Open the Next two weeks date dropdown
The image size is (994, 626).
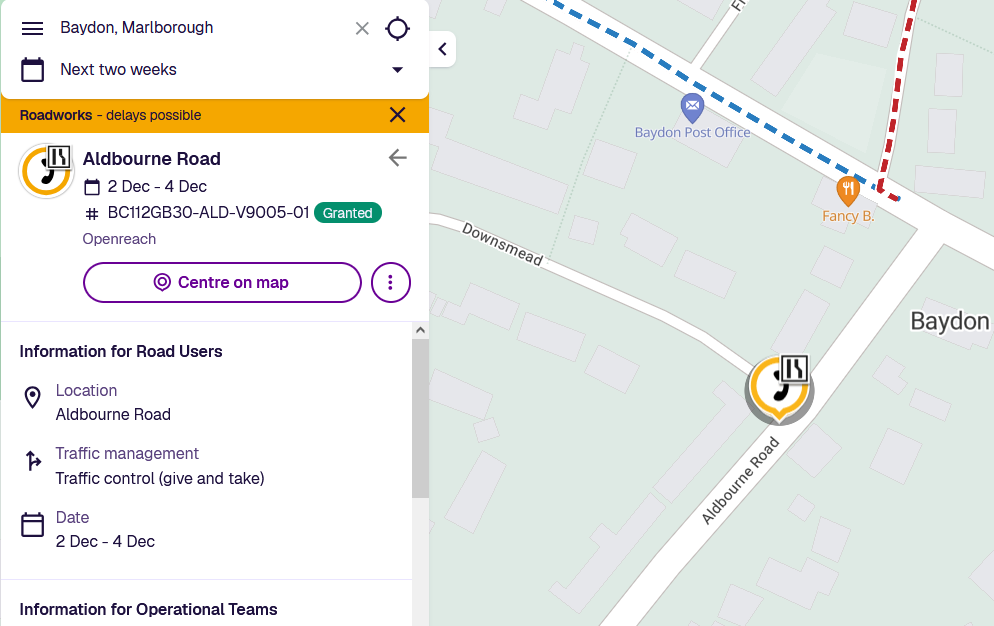point(397,70)
